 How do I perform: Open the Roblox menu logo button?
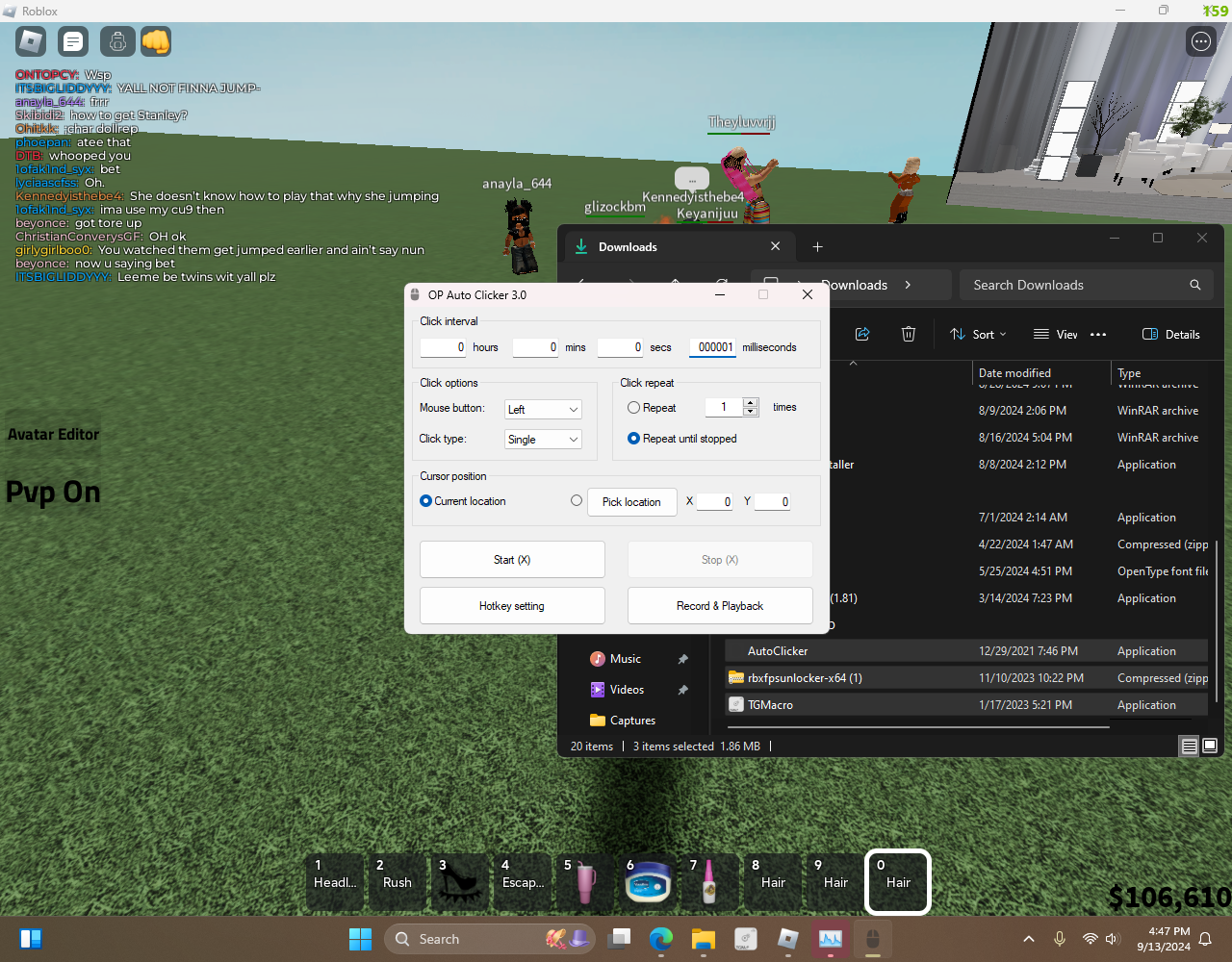click(x=32, y=41)
